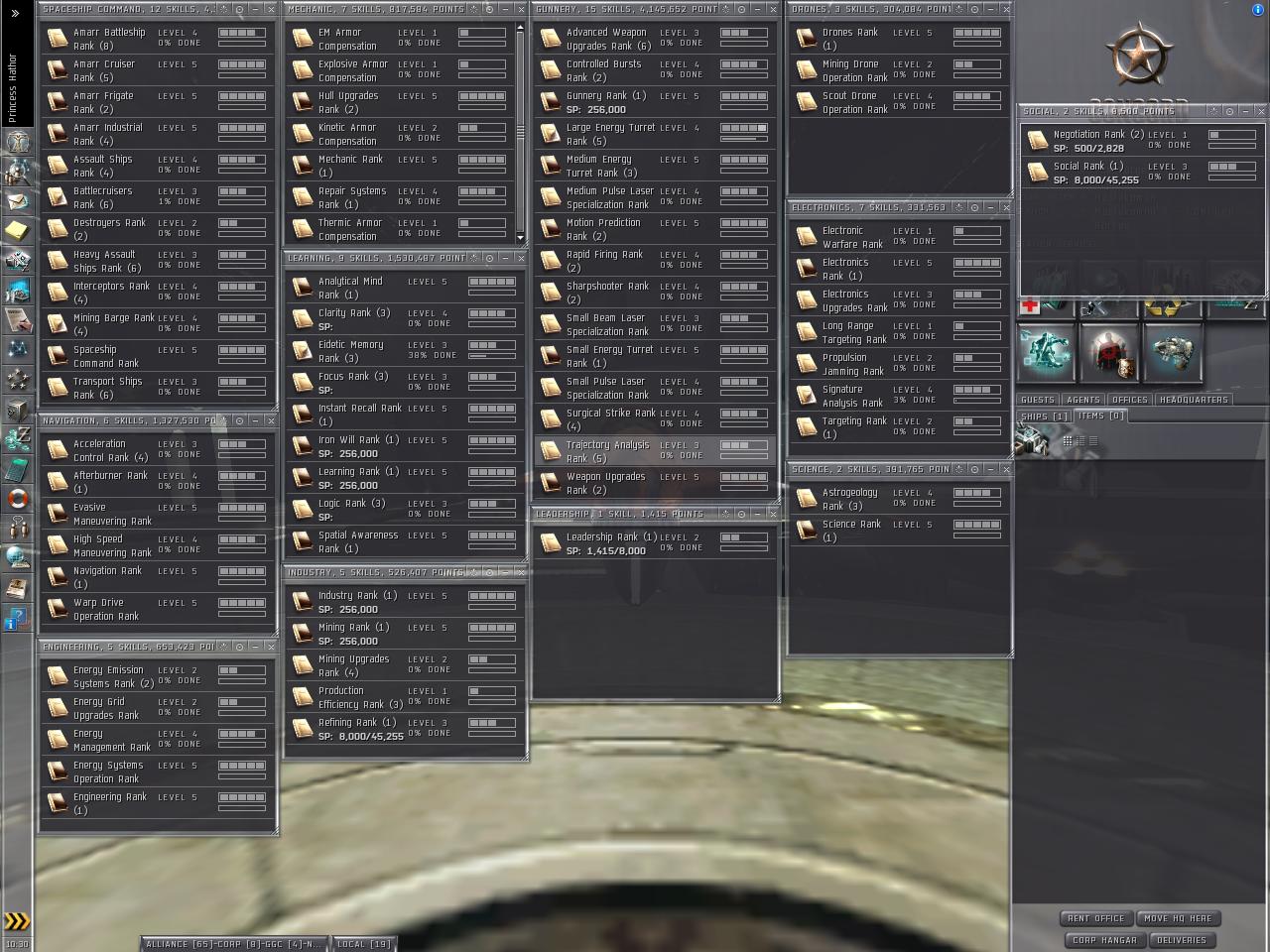Click the five-stars icon in the sidebar
This screenshot has height=952, width=1270.
(x=18, y=380)
